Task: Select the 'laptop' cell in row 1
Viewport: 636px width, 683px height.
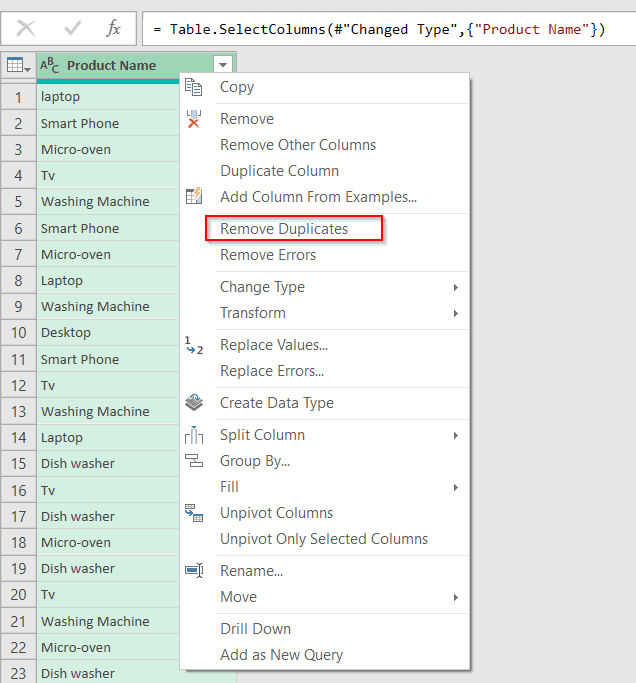Action: point(108,97)
